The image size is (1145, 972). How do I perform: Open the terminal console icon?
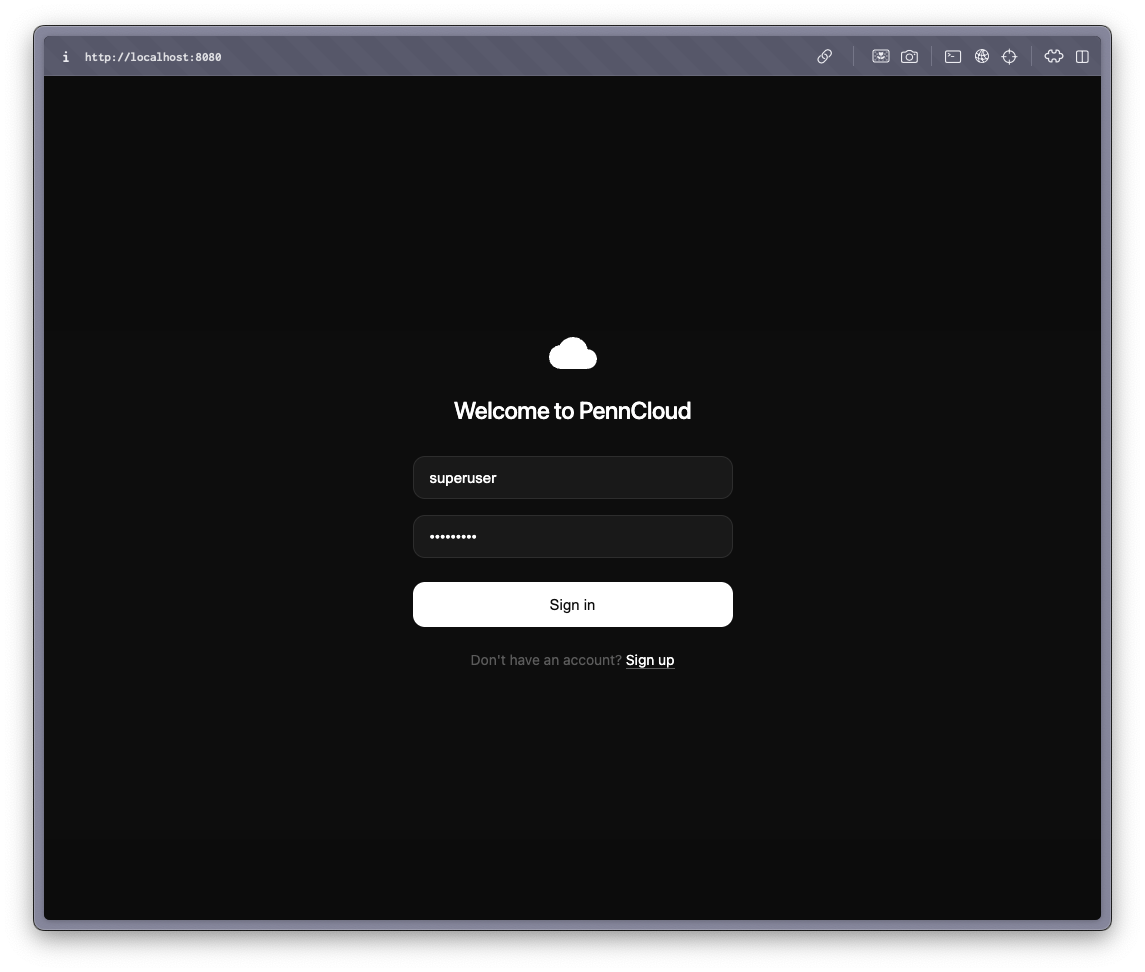[x=952, y=56]
